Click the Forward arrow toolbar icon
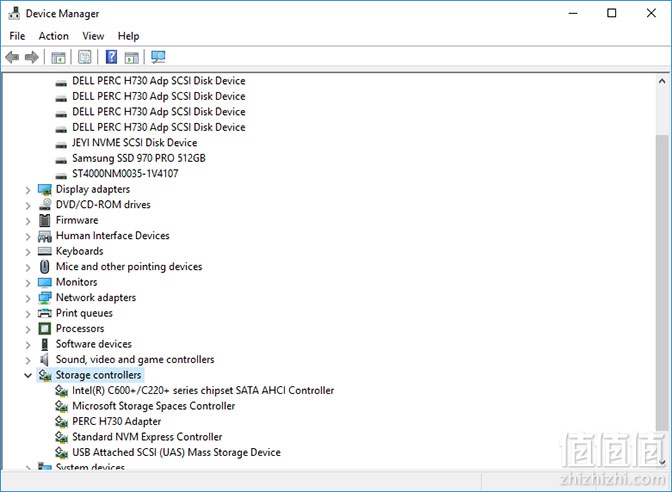 tap(32, 57)
